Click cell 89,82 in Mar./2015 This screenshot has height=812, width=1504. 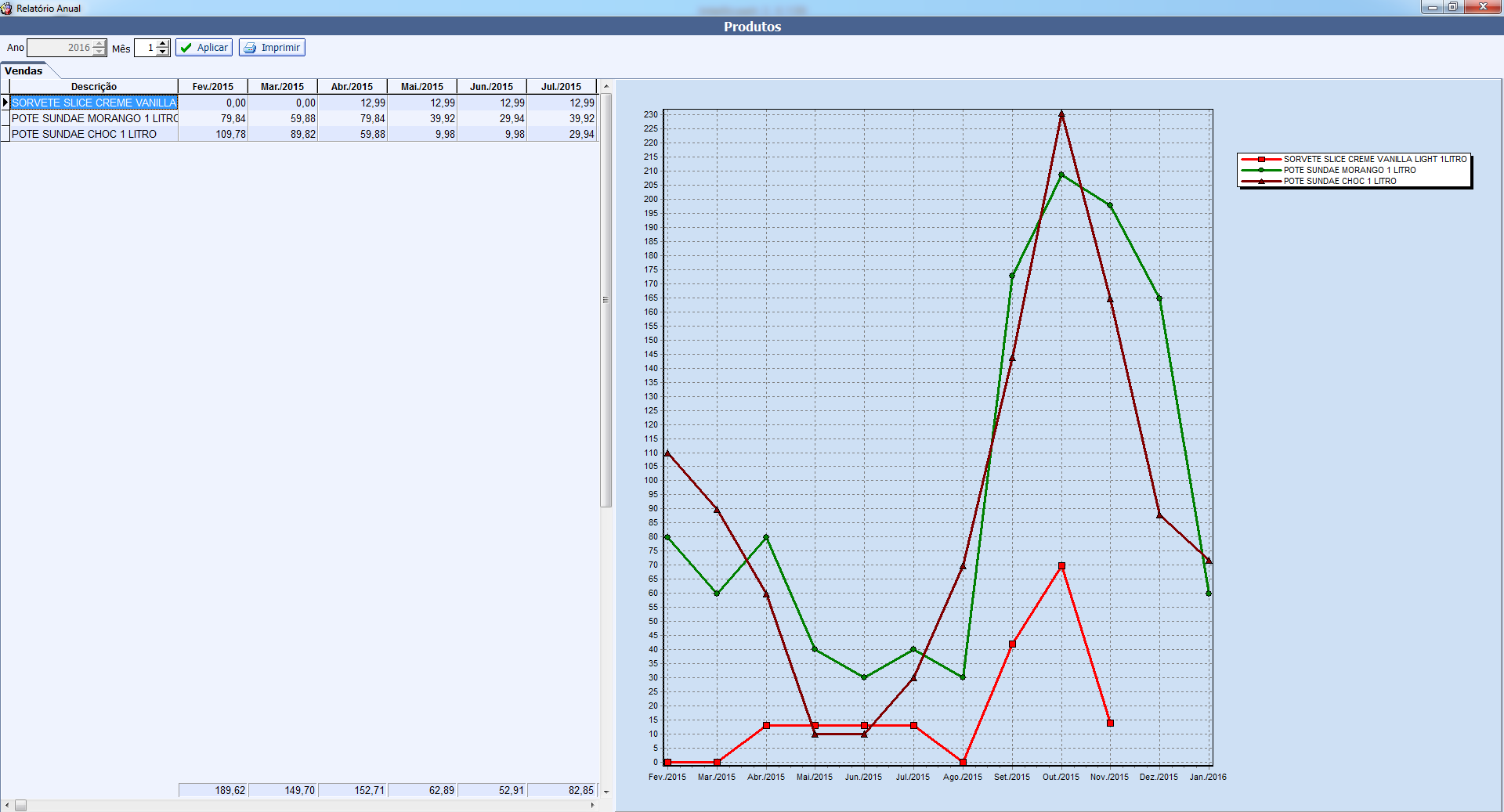point(283,134)
